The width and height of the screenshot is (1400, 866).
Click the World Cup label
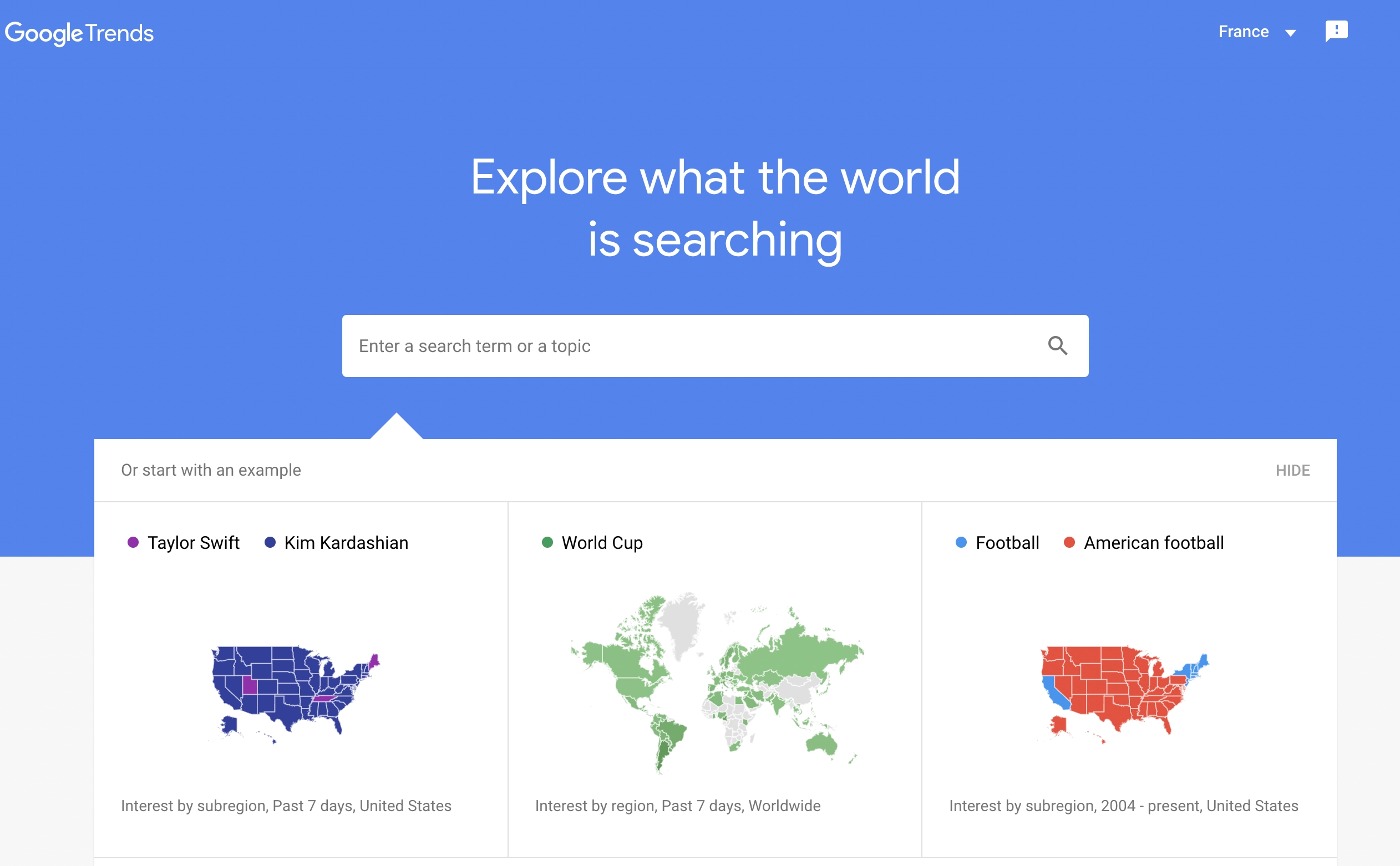click(602, 542)
